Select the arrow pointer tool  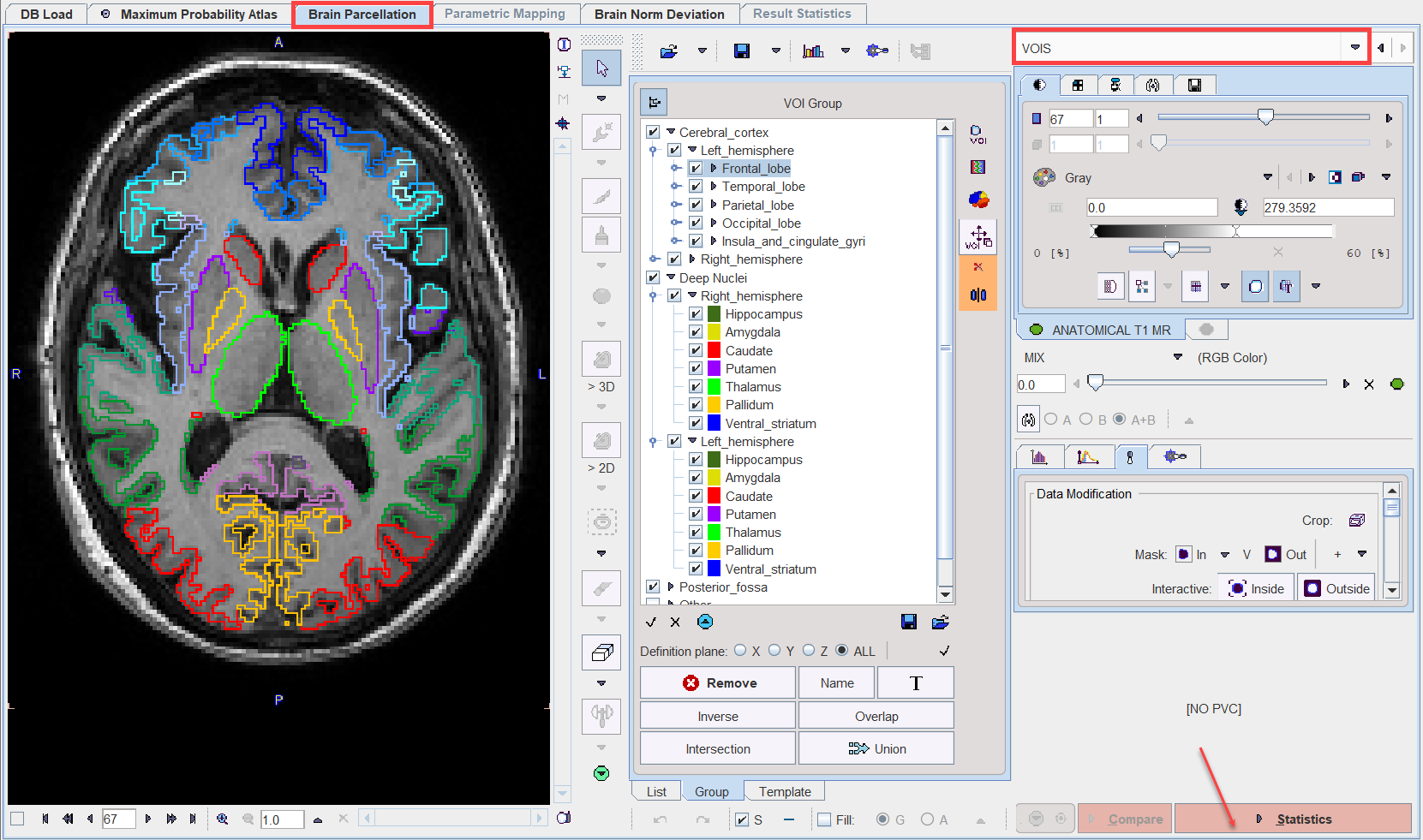[601, 68]
